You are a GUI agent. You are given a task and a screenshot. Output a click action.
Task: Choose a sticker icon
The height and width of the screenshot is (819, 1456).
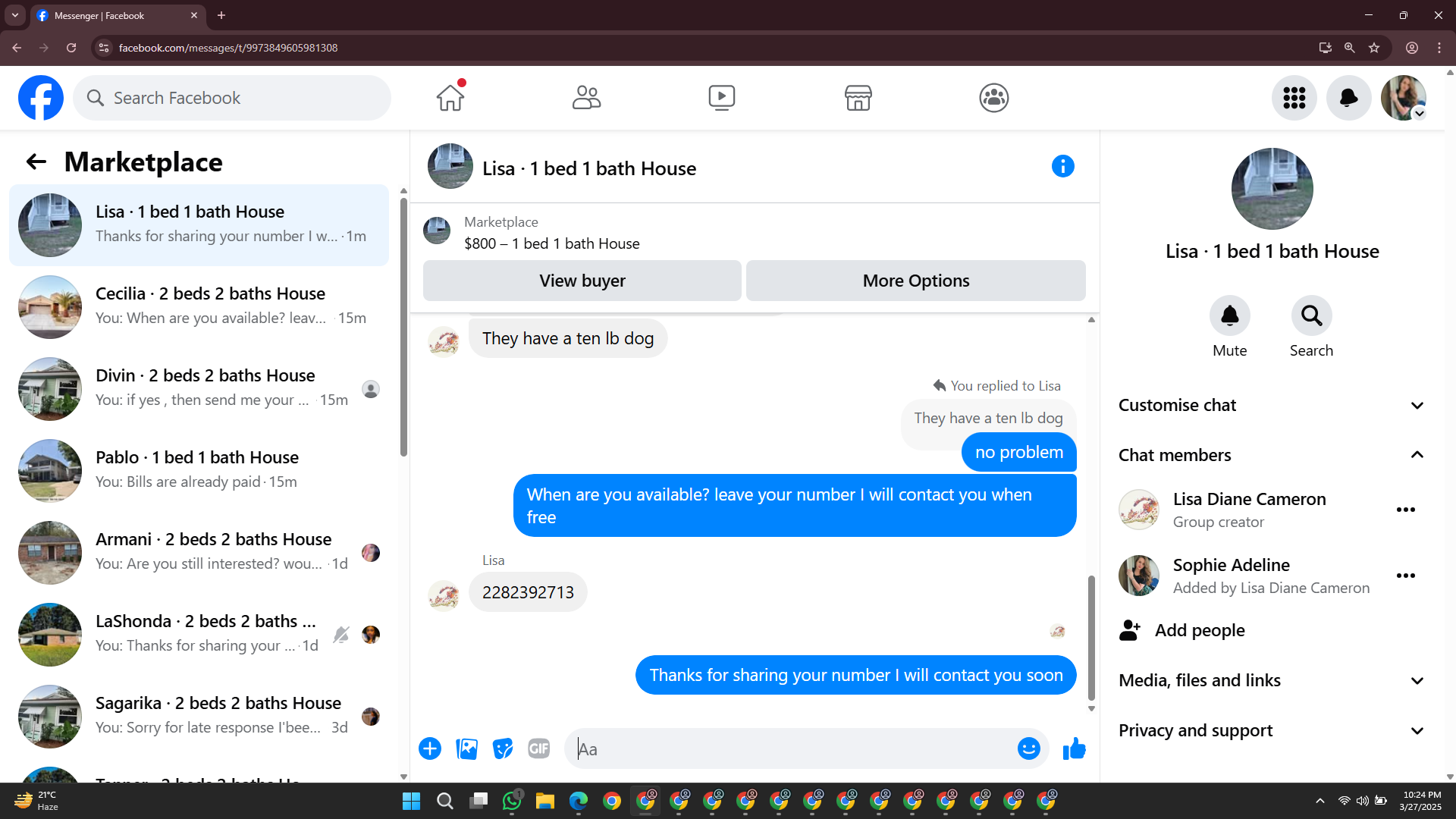(x=503, y=748)
